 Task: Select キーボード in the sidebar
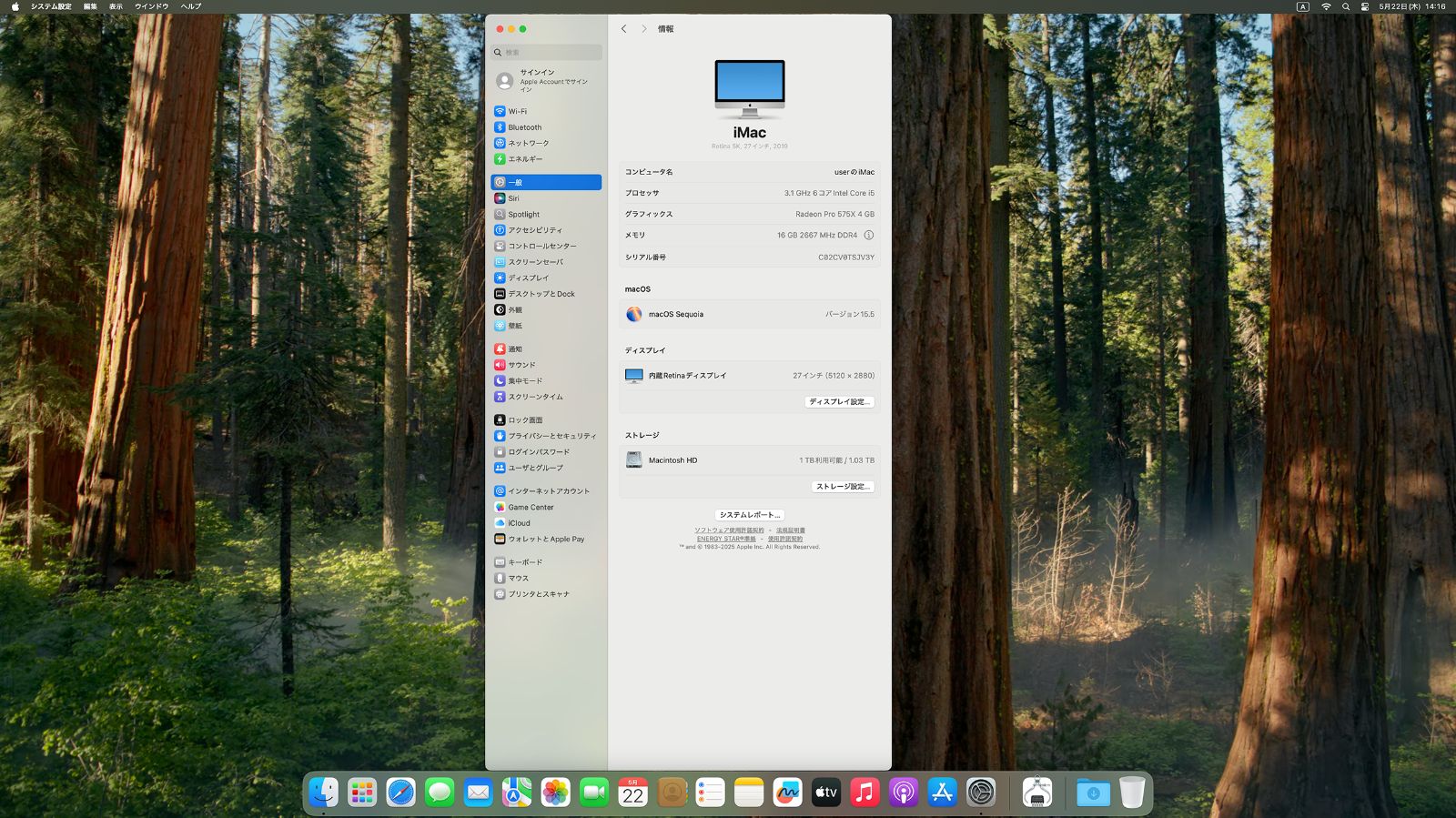pyautogui.click(x=546, y=562)
